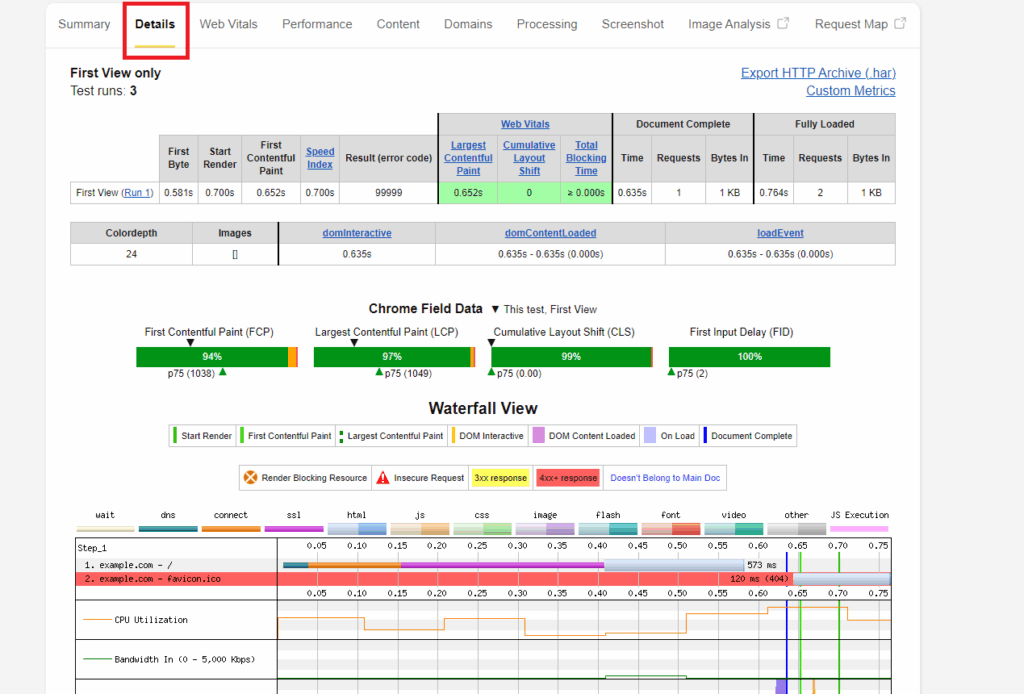
Task: Open Total Blocking Time header link
Action: tap(586, 158)
